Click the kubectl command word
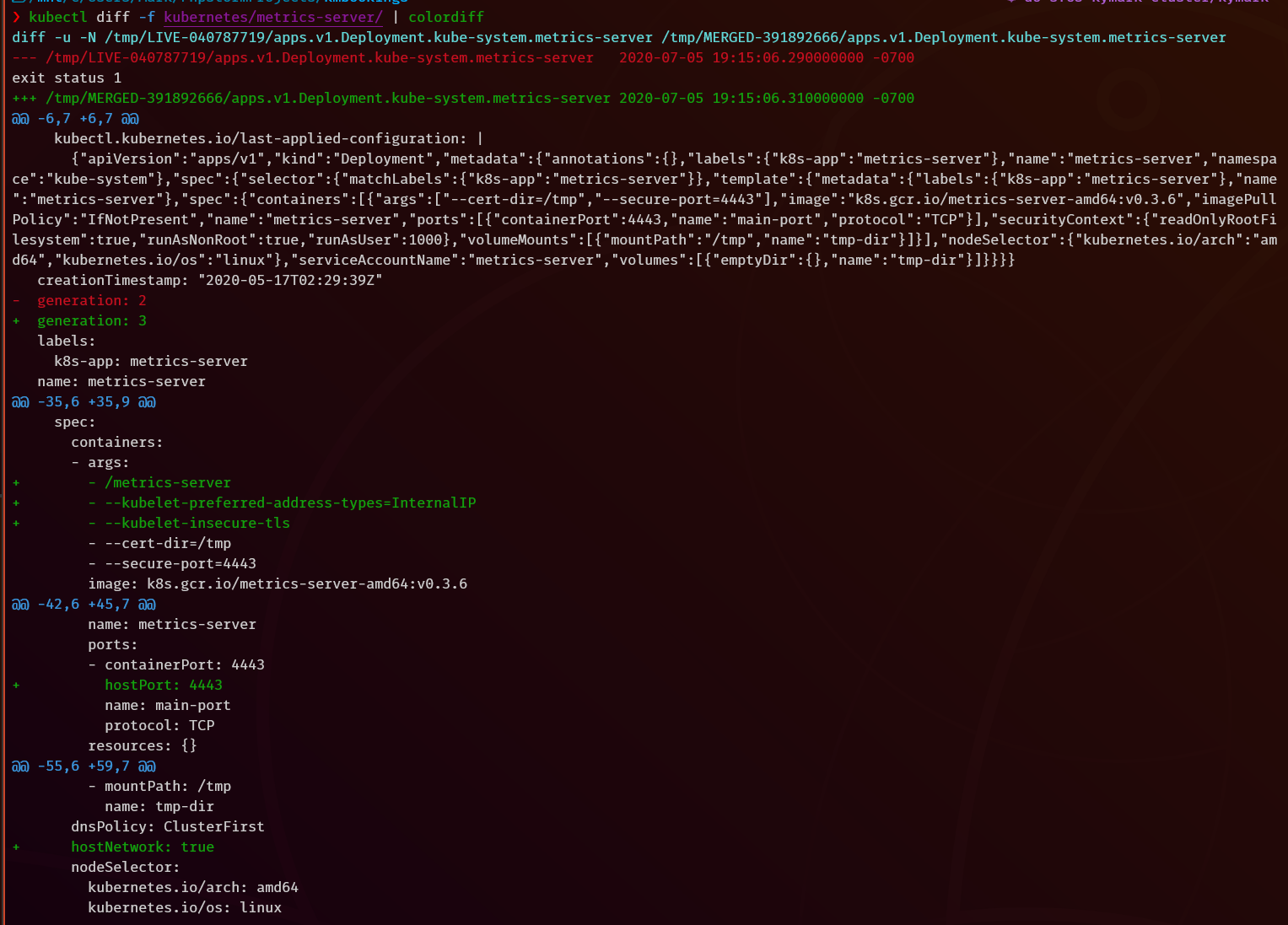The height and width of the screenshot is (925, 1288). tap(57, 17)
